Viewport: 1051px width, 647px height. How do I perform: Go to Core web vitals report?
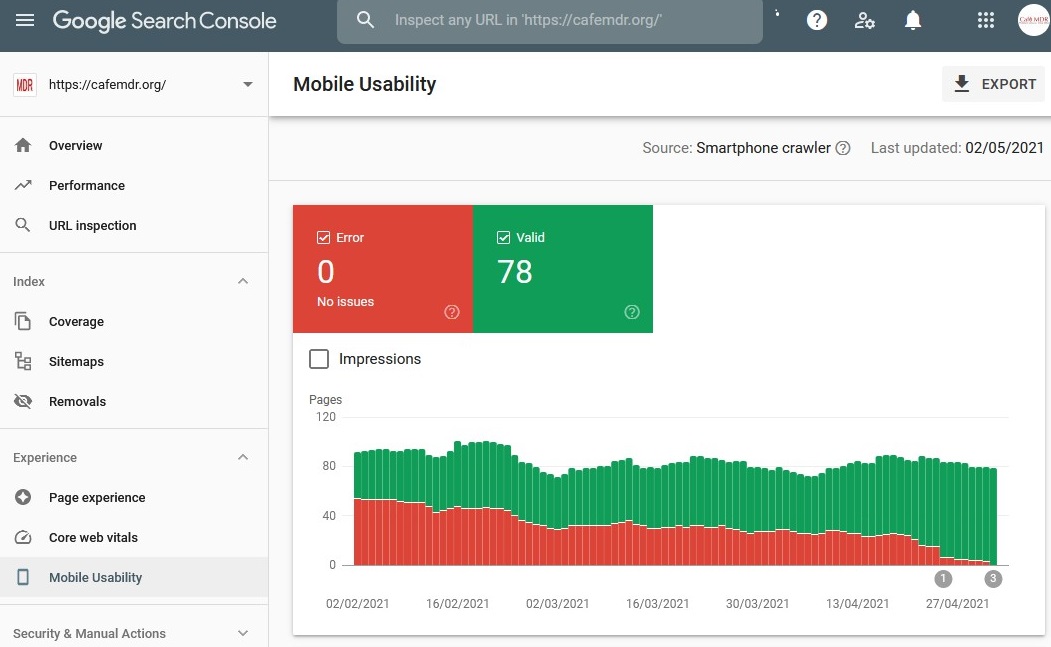pyautogui.click(x=93, y=538)
